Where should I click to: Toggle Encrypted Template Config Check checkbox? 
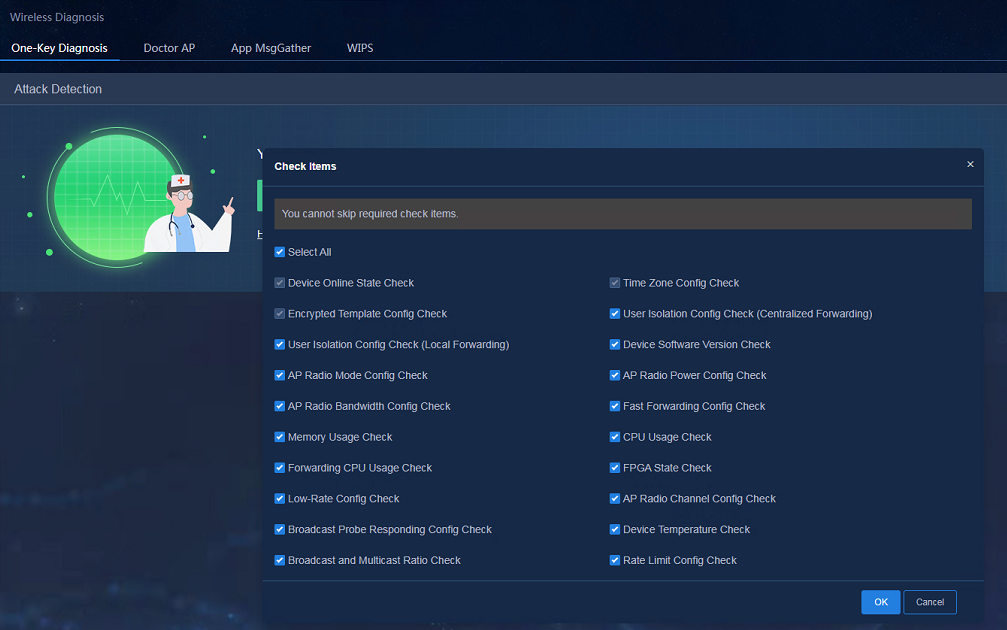click(x=279, y=313)
